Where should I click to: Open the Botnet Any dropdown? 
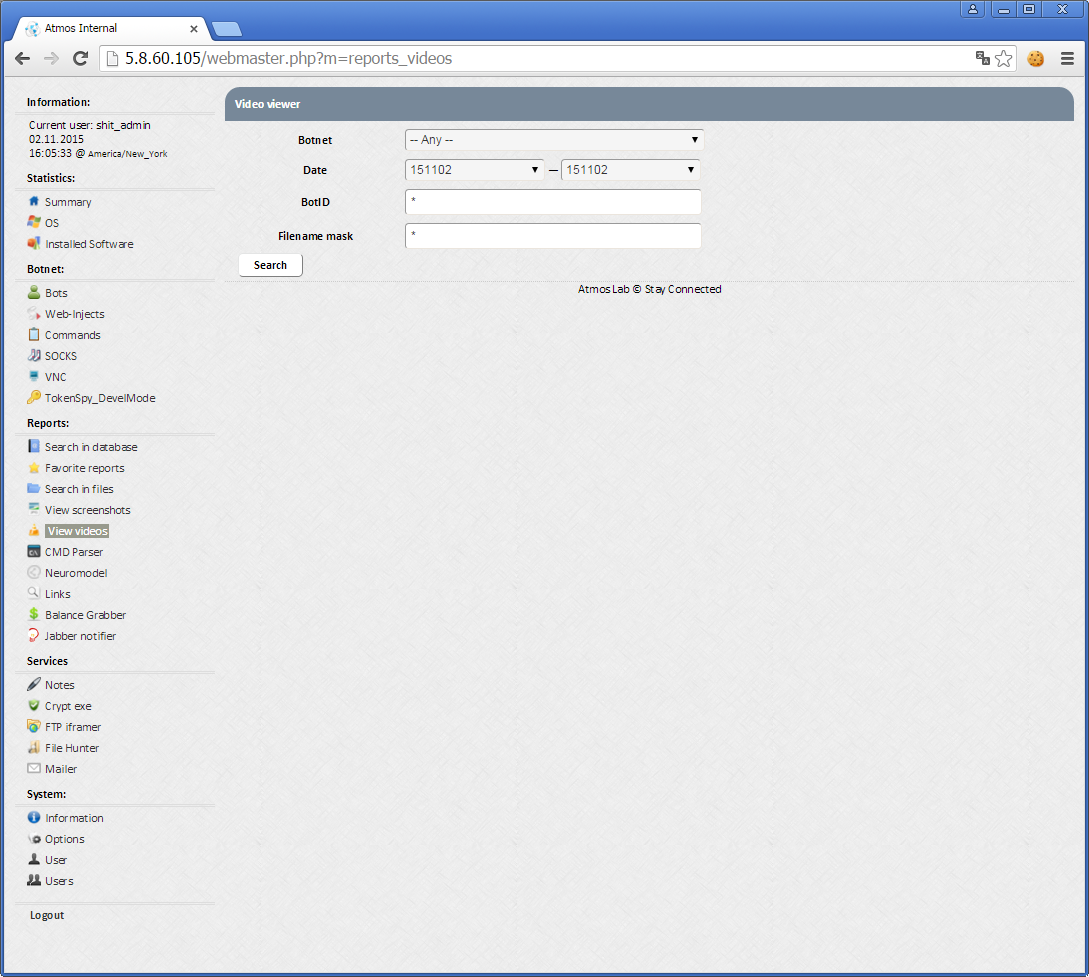[554, 140]
